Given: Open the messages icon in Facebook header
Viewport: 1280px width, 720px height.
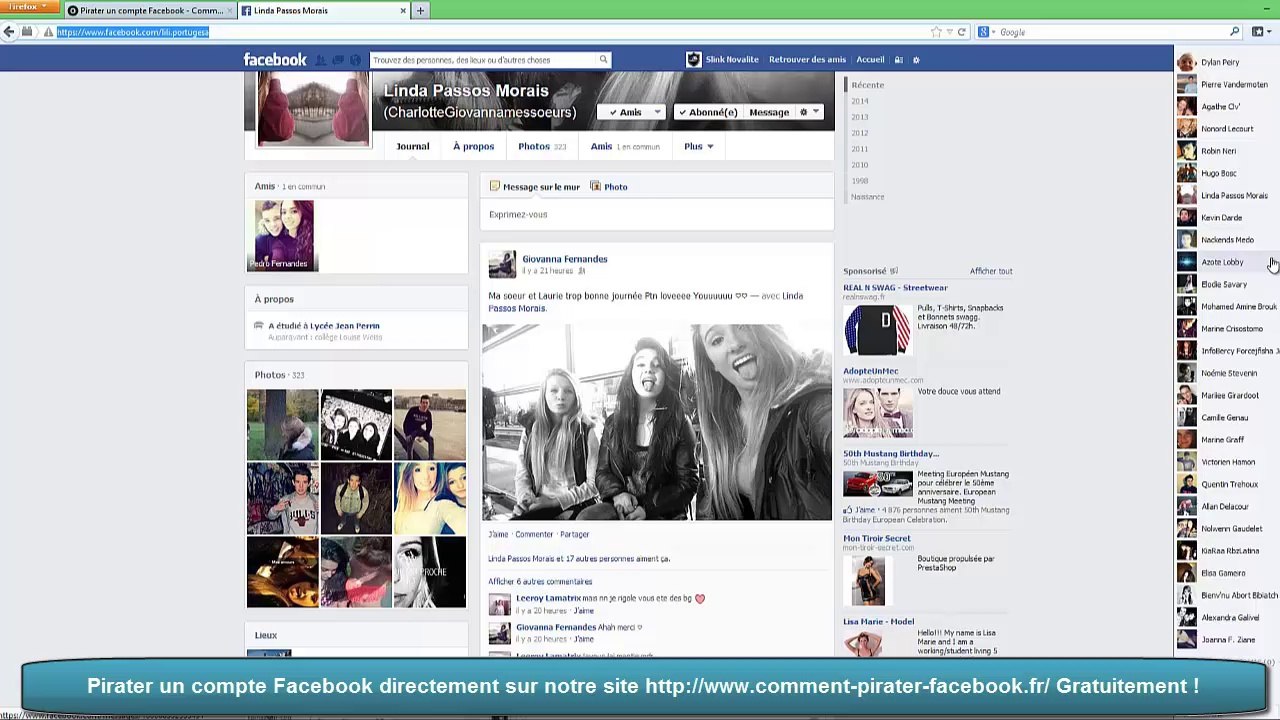Looking at the screenshot, I should coord(338,60).
